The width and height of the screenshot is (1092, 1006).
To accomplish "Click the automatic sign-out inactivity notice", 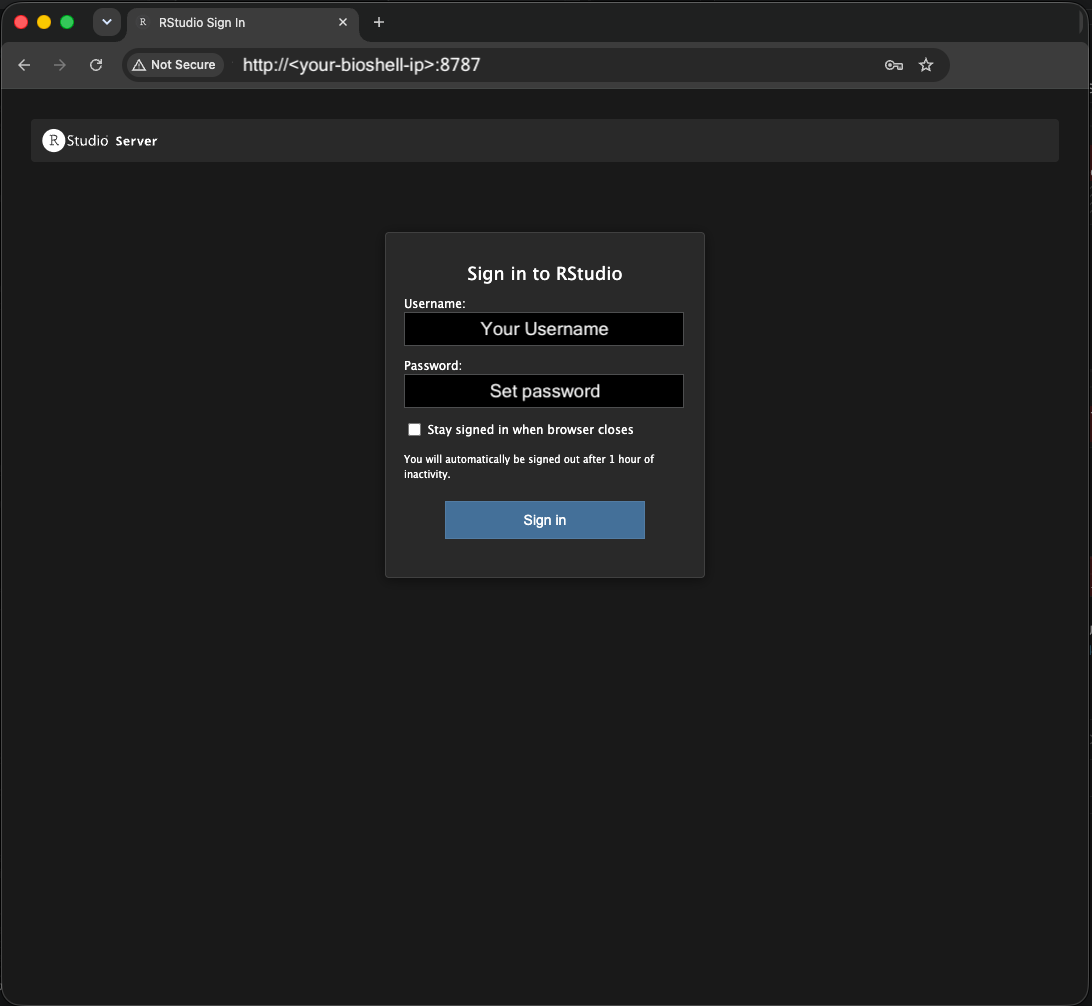I will pos(529,466).
